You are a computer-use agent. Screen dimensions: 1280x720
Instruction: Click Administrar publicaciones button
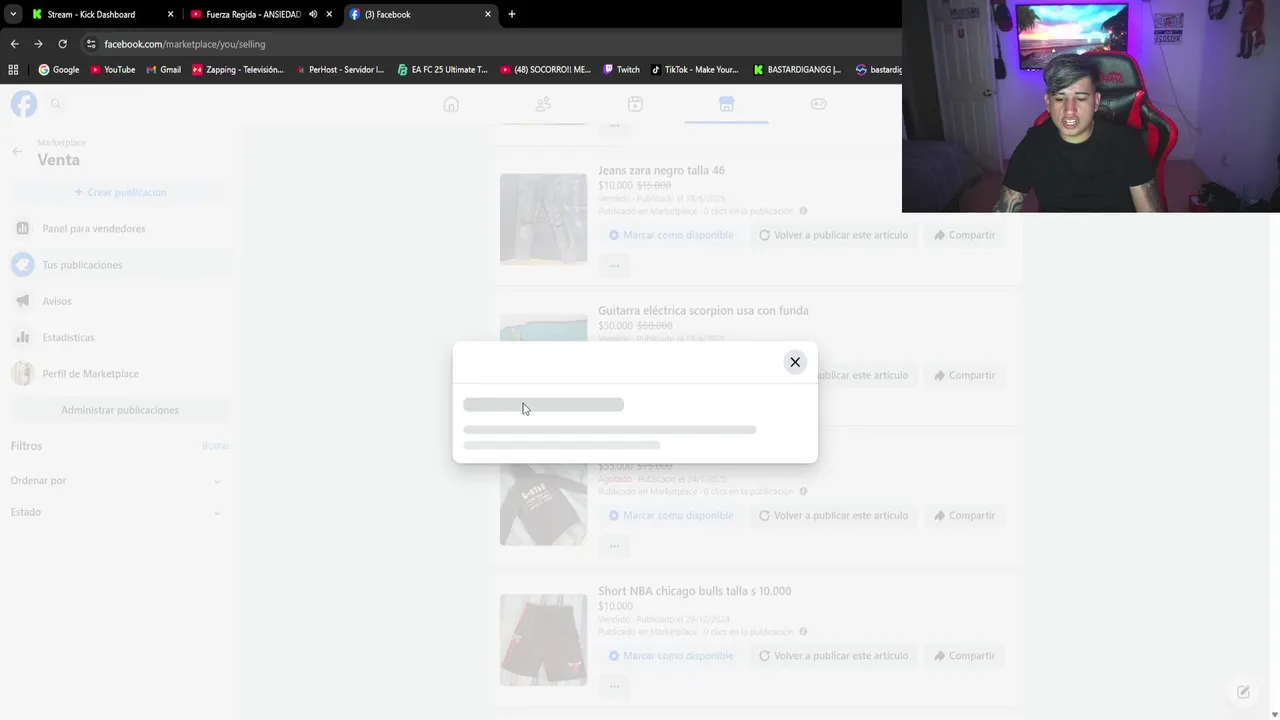pyautogui.click(x=120, y=410)
